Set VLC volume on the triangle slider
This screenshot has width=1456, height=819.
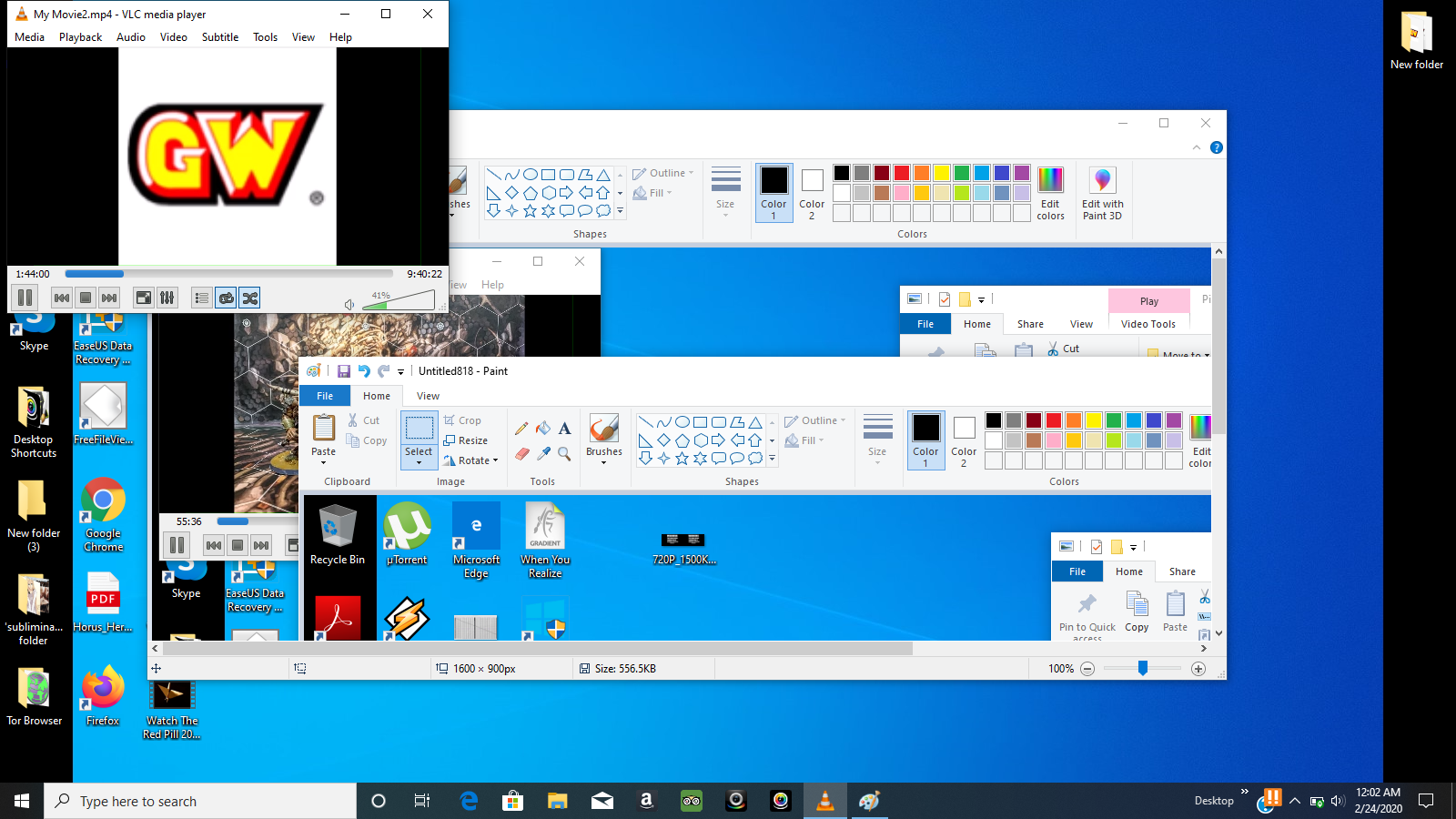(399, 300)
